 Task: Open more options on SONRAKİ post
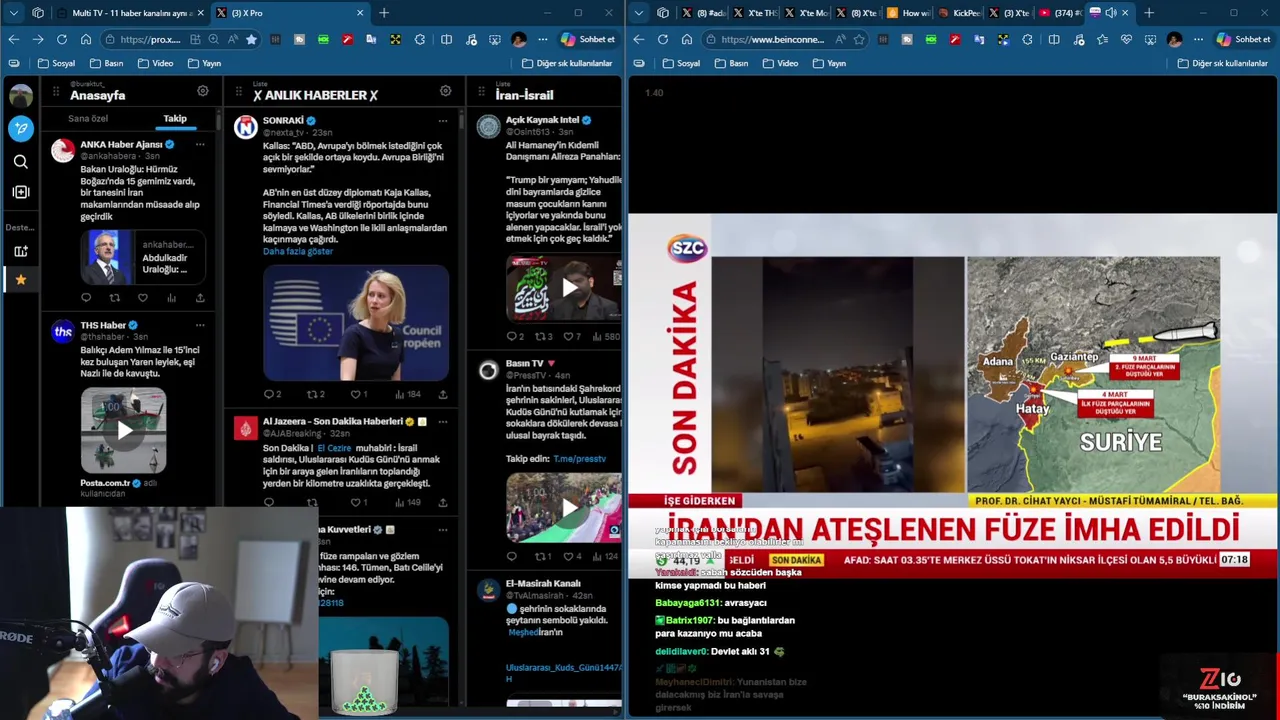coord(443,120)
